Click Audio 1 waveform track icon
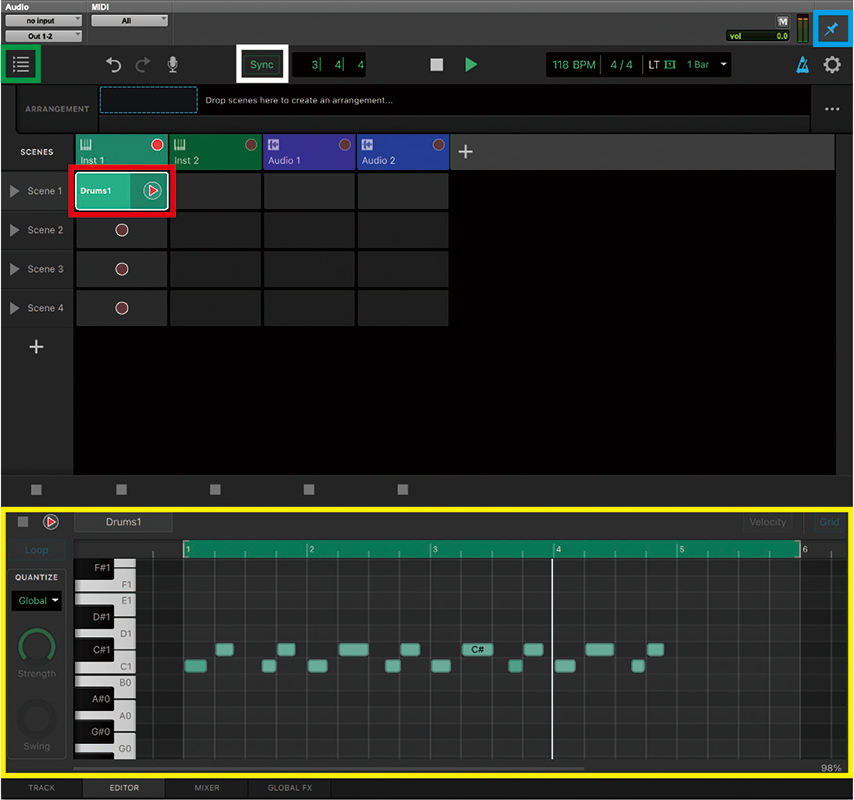This screenshot has height=800, width=854. tap(273, 144)
